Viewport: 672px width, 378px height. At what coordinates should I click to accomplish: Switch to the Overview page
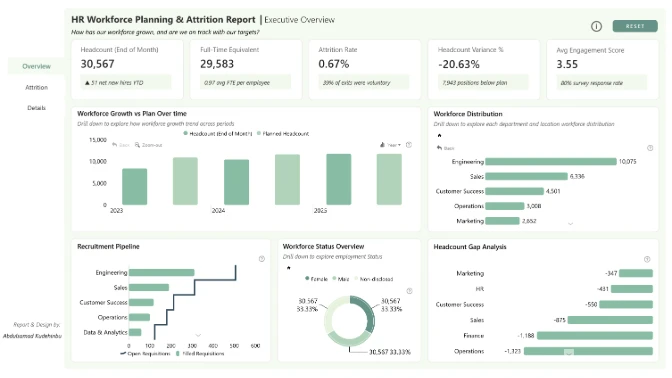pyautogui.click(x=36, y=66)
